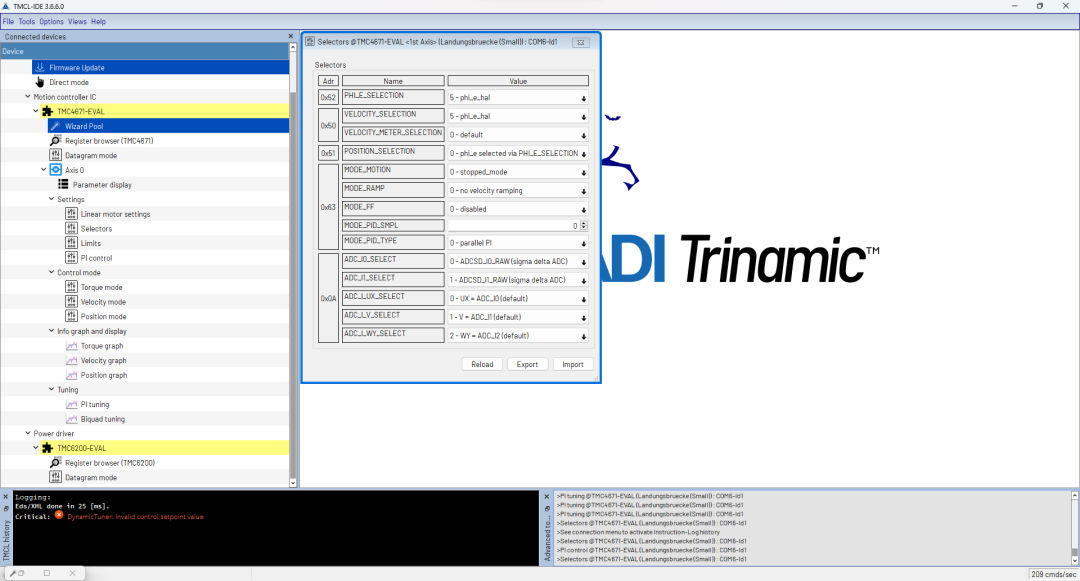
Task: Close the Connected devices panel
Action: (x=290, y=36)
